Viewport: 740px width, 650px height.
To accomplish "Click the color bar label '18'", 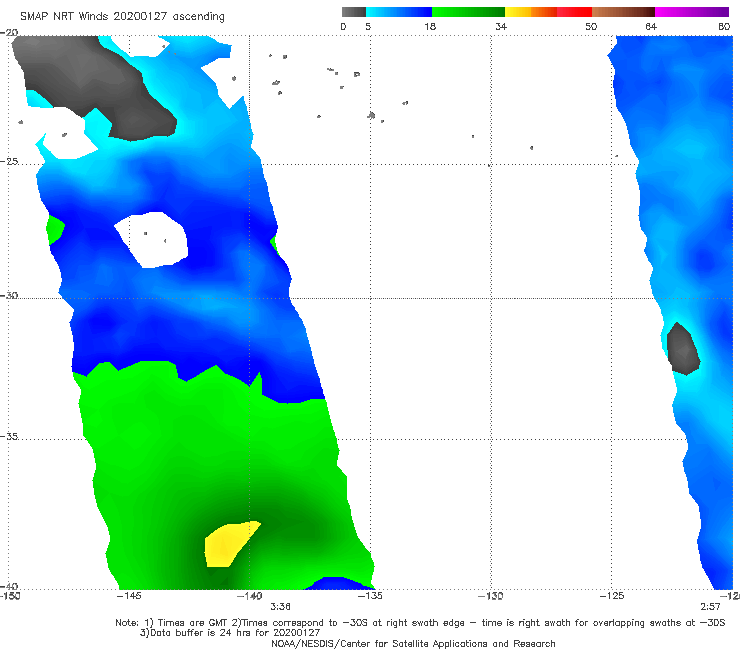I will coord(430,26).
